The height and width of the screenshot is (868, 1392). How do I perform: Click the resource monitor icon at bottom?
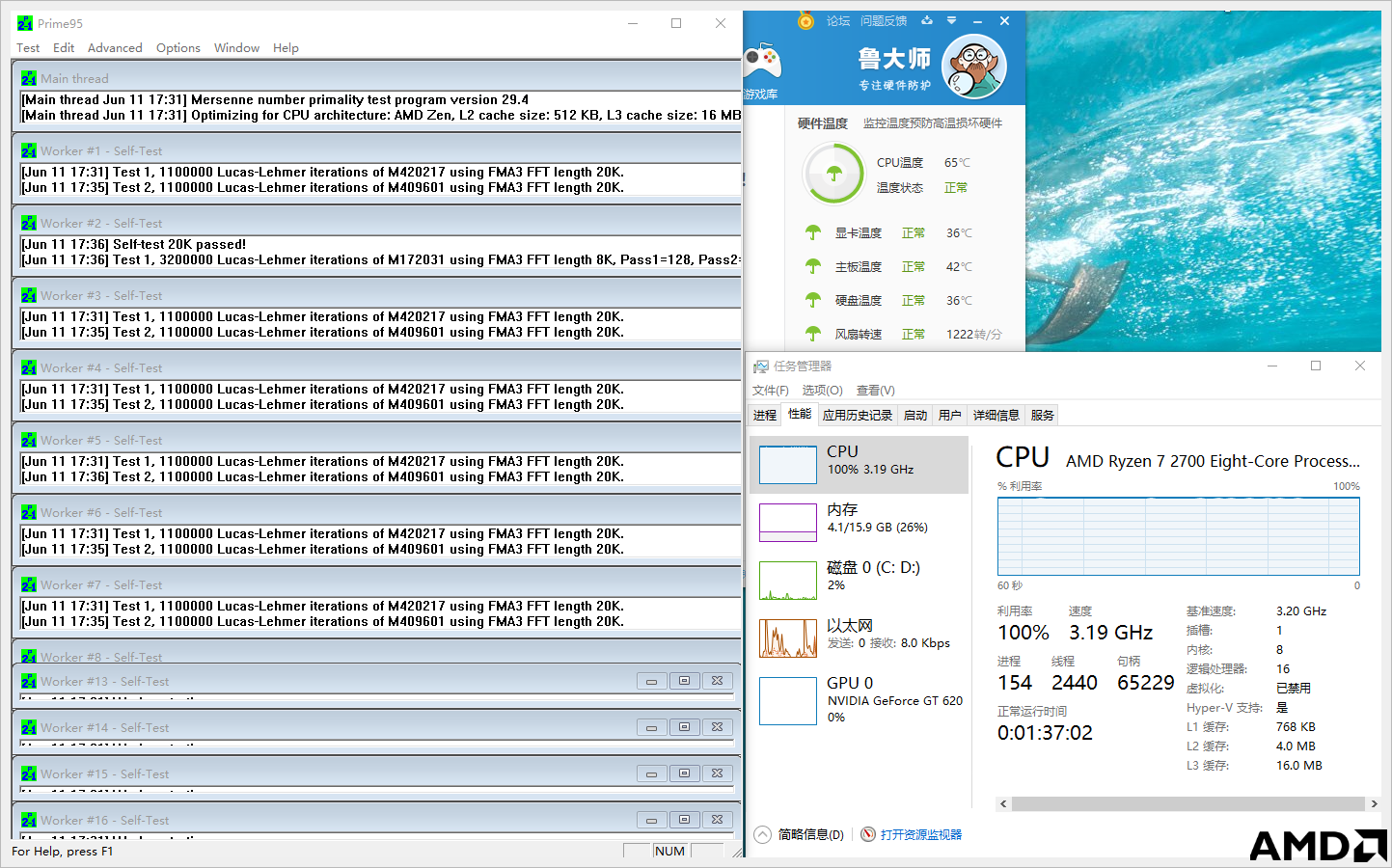click(868, 834)
